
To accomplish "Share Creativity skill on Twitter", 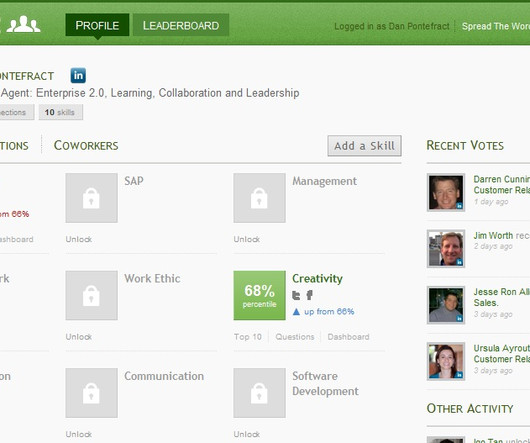I will coord(296,295).
